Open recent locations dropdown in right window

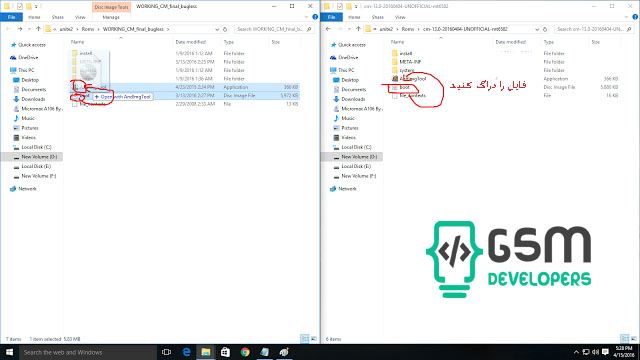349,29
